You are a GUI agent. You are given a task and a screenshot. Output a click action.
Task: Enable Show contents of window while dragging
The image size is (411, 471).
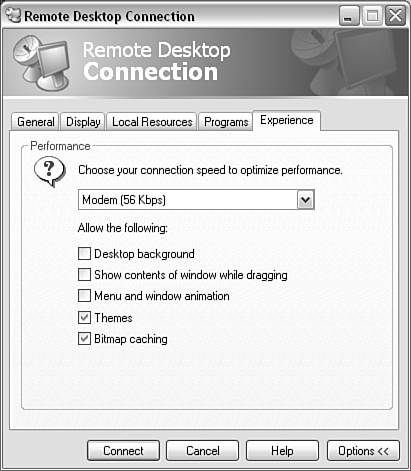[84, 275]
